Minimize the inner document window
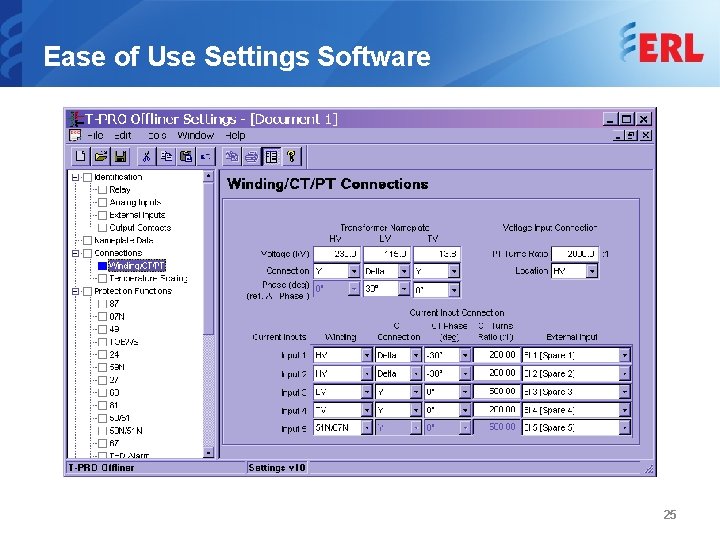 click(x=619, y=135)
